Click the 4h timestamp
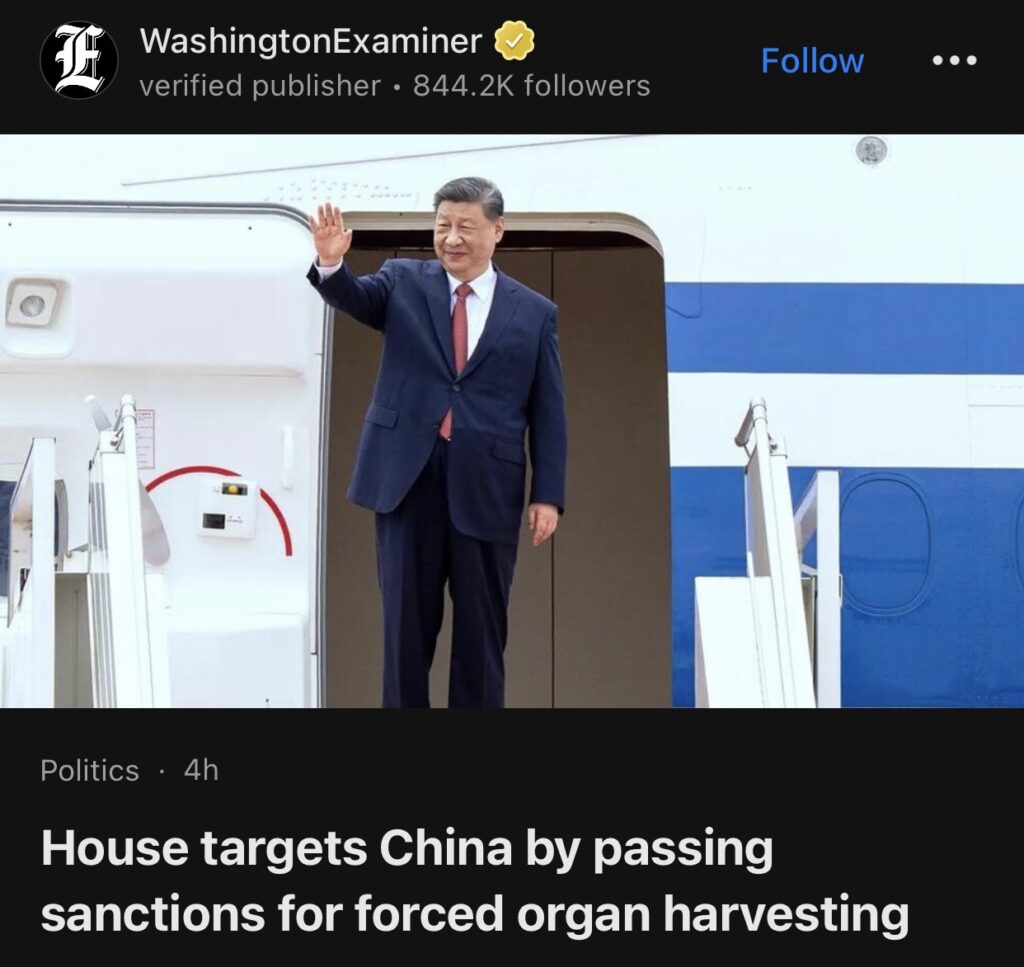 [201, 770]
